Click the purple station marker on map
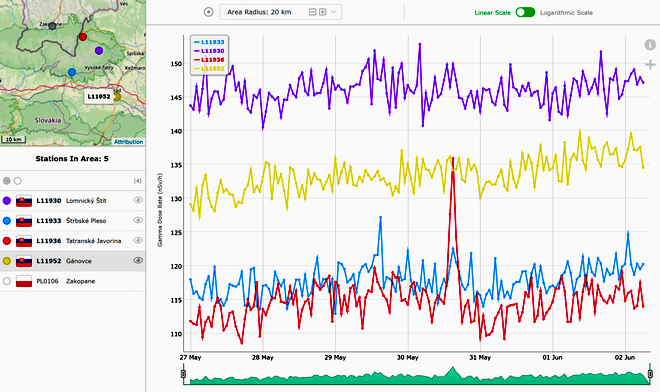Screen dimensions: 660x392 99,51
